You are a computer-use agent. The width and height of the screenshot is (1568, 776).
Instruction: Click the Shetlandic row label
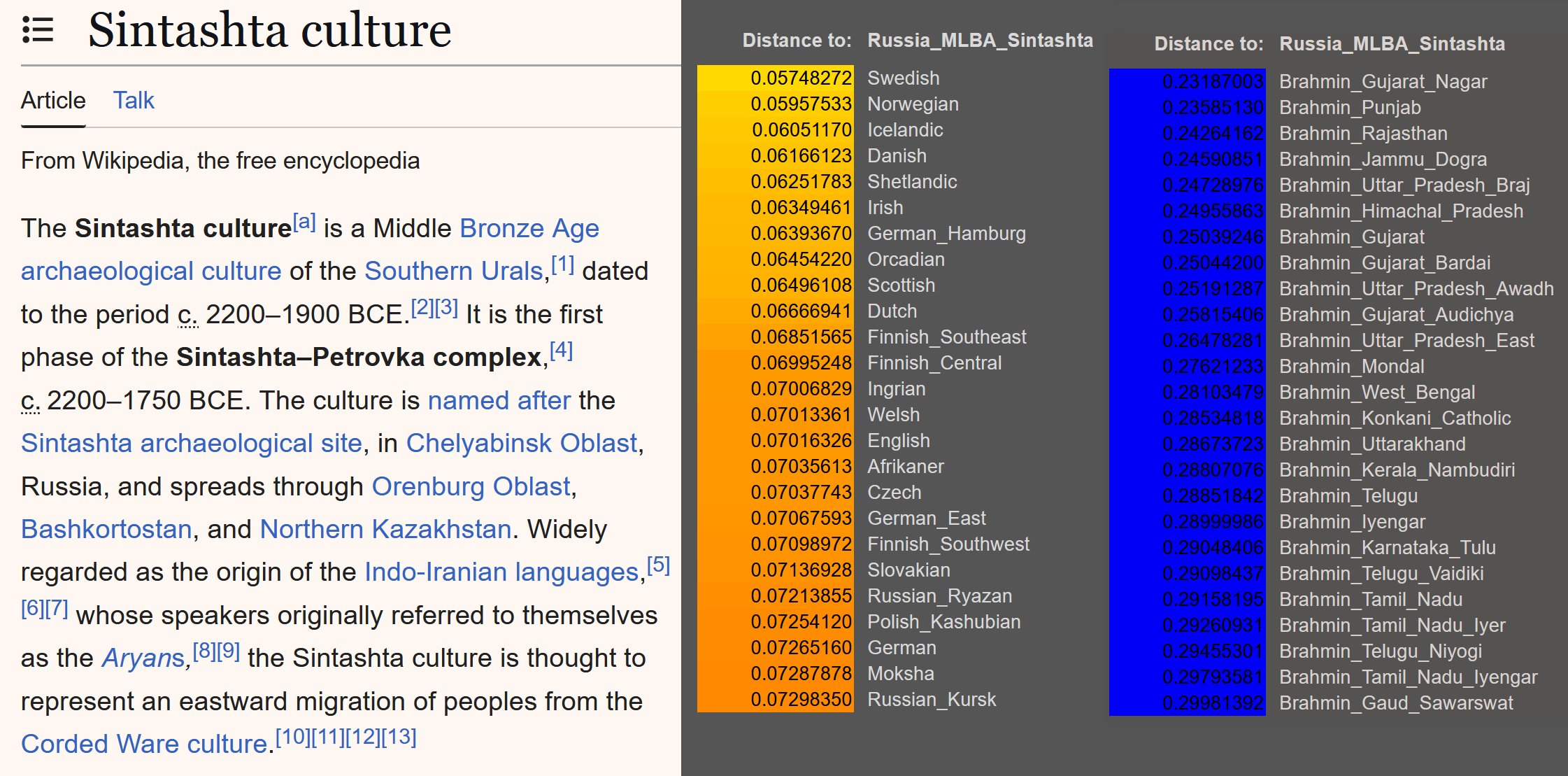tap(912, 182)
